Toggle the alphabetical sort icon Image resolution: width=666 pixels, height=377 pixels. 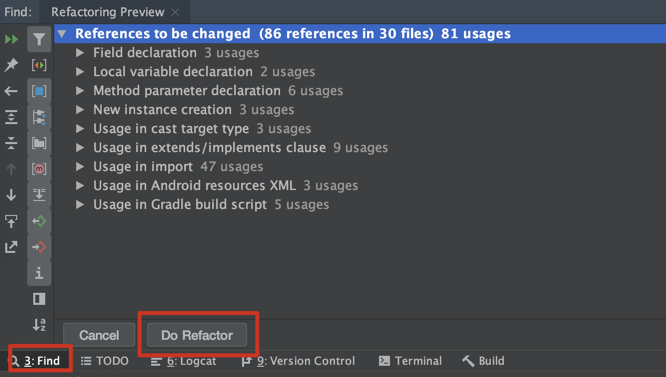(39, 325)
